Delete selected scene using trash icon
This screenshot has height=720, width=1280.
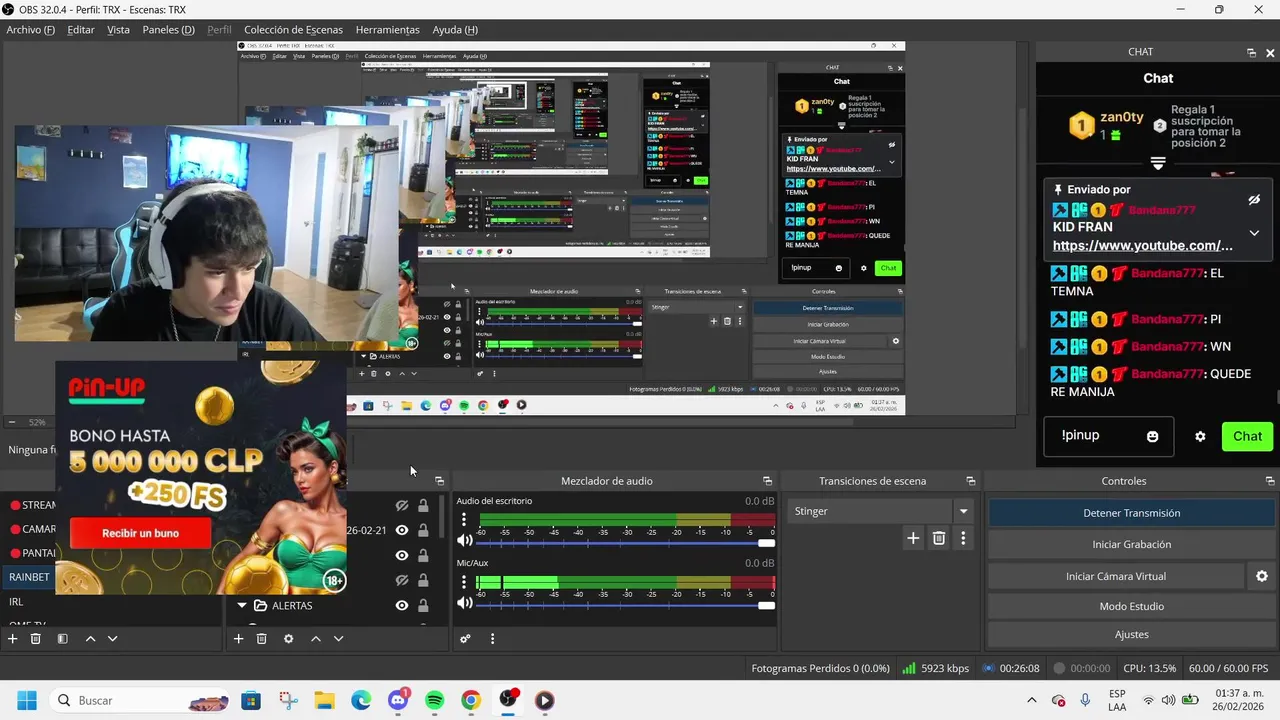click(36, 638)
